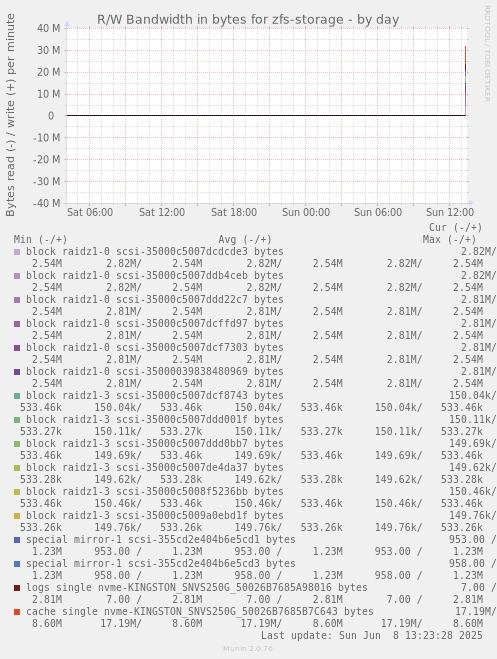Click yellow swatch for scsi-35000c5008f5236bb
Screen dimensions: 497x659
coord(17,492)
